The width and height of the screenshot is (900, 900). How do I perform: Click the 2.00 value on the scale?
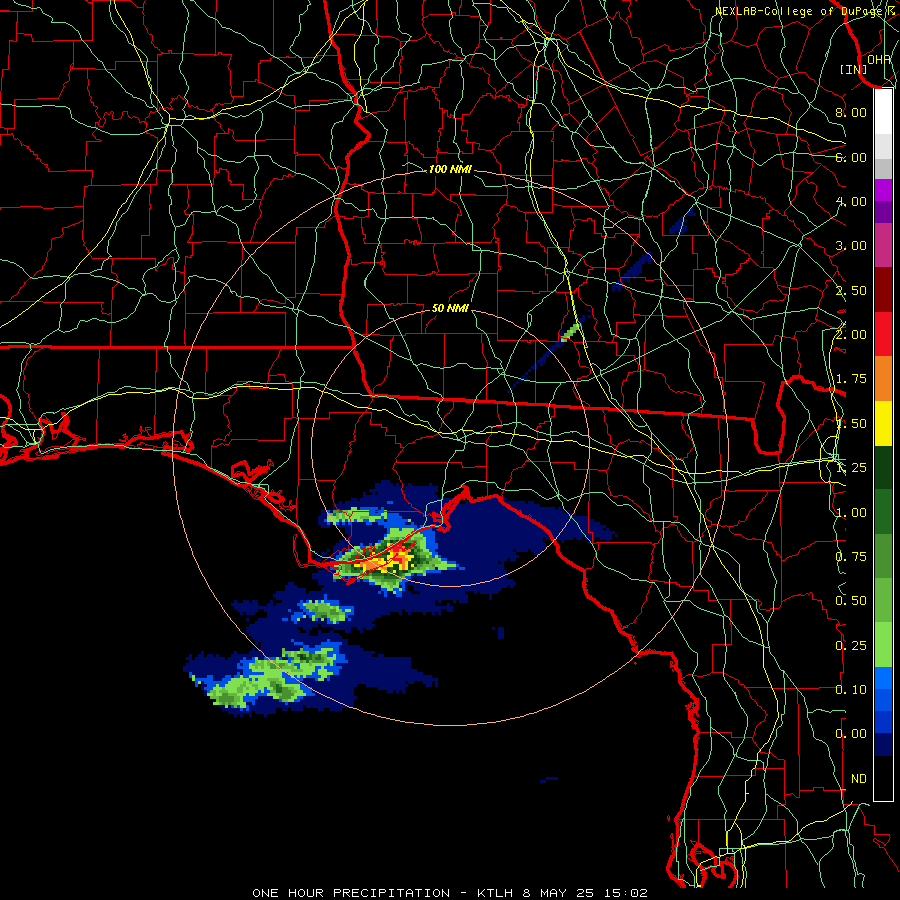(x=851, y=335)
